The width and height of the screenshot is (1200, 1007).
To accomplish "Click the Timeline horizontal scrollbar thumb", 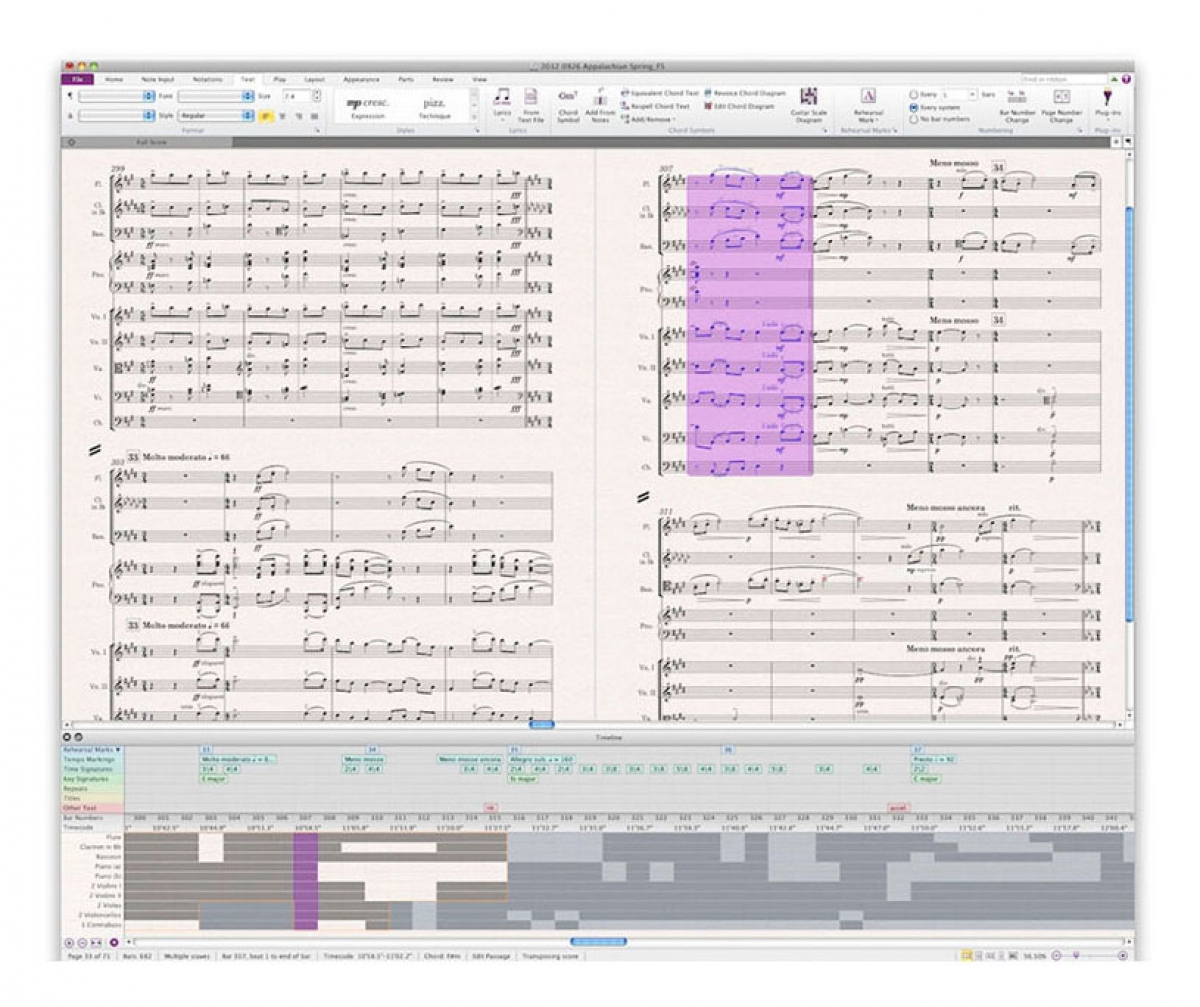I will pyautogui.click(x=598, y=941).
